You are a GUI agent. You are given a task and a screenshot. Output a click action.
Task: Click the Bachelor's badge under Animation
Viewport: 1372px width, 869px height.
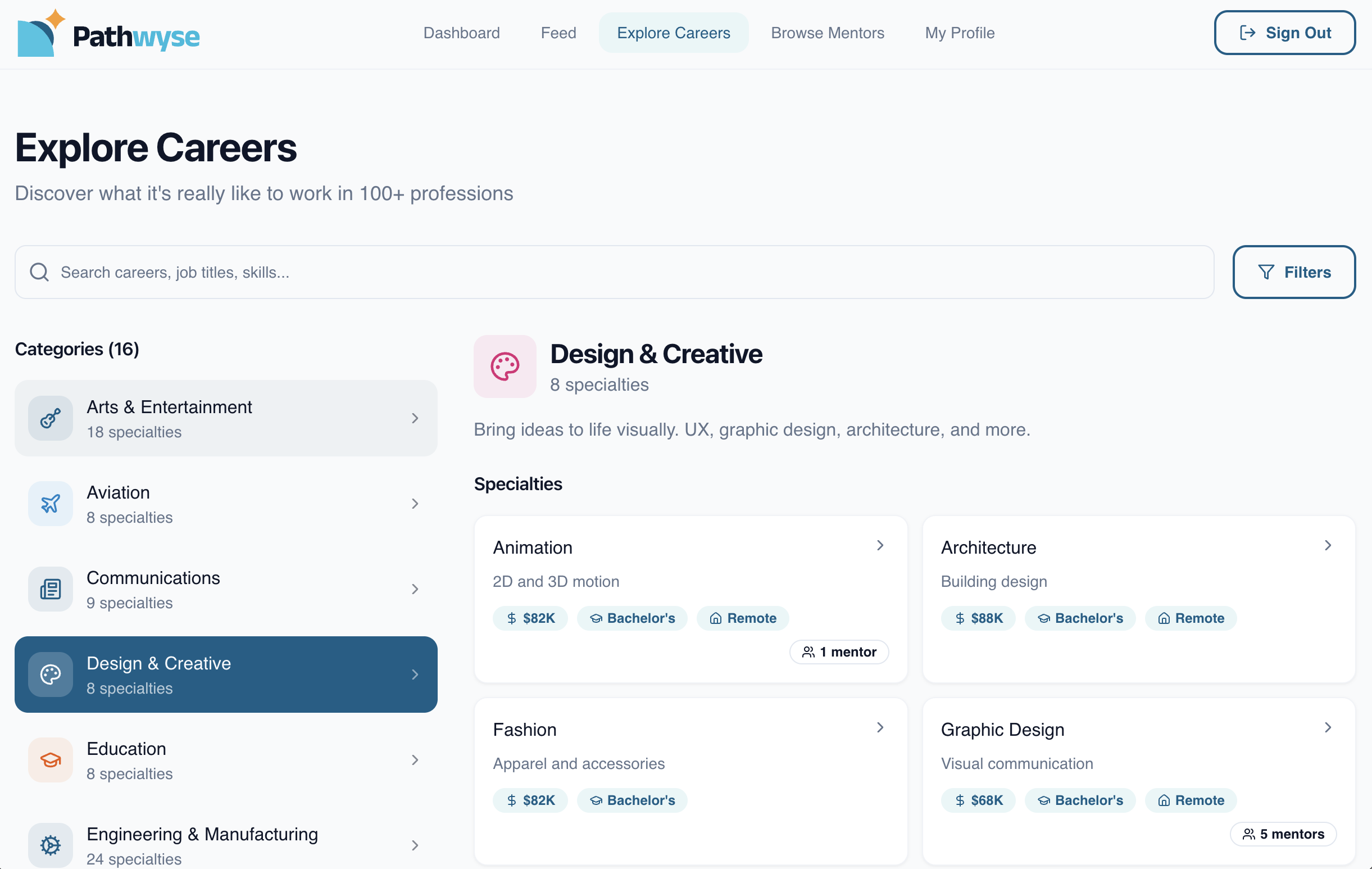[x=632, y=618]
